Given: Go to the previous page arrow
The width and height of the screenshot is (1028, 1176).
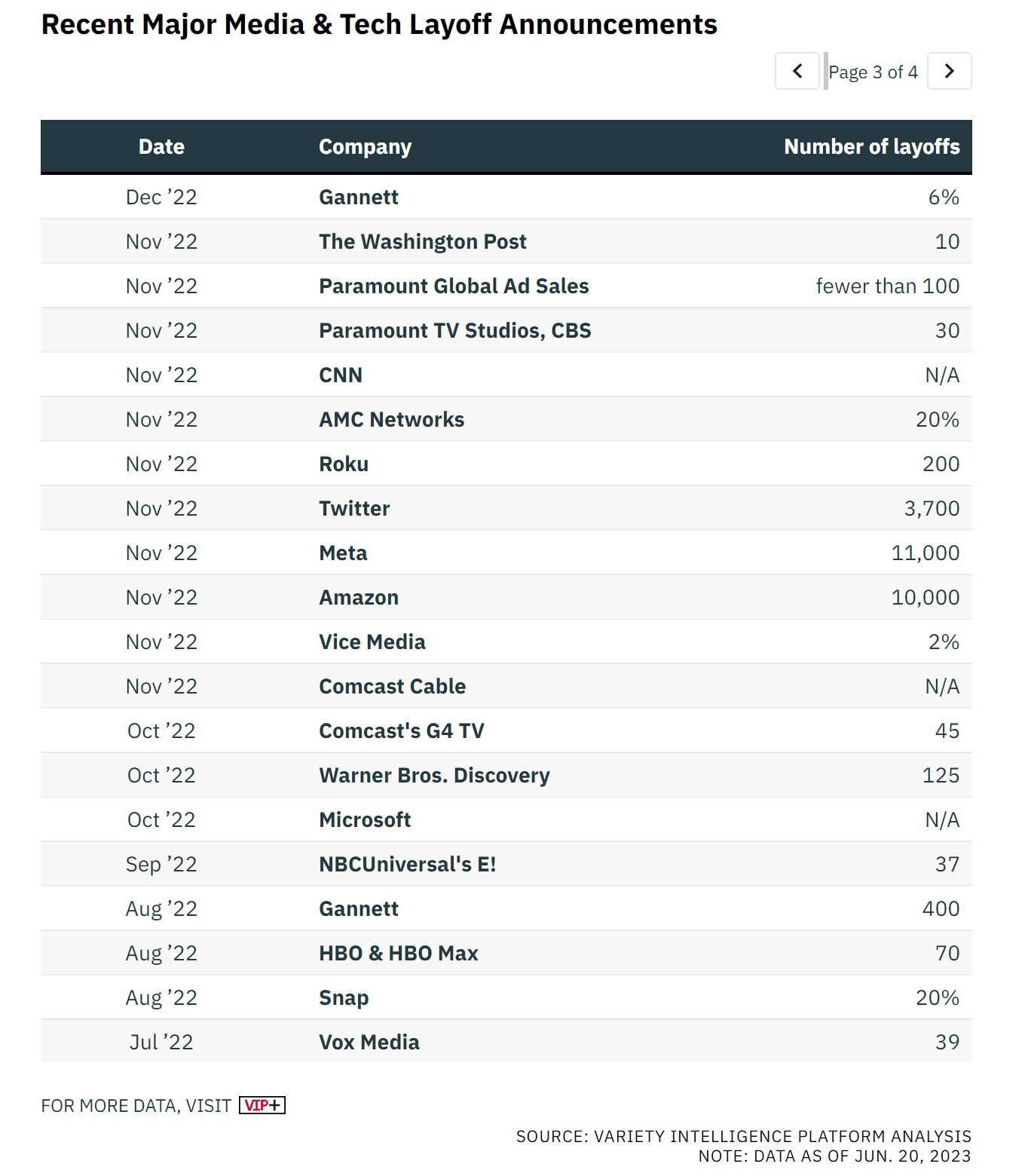Looking at the screenshot, I should point(797,71).
